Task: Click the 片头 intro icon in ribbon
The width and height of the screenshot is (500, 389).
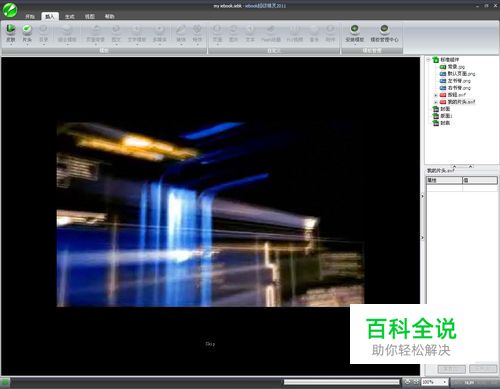Action: point(27,34)
